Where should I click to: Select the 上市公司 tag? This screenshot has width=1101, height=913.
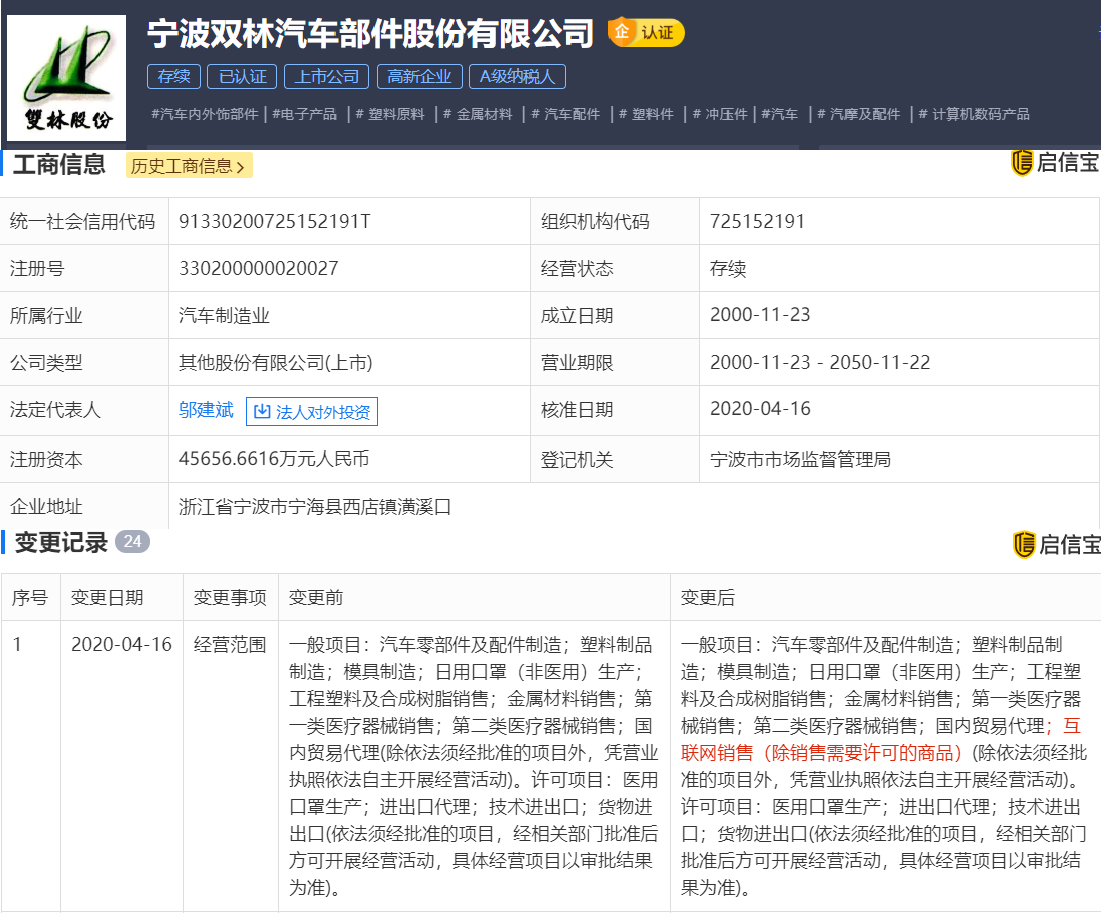327,77
